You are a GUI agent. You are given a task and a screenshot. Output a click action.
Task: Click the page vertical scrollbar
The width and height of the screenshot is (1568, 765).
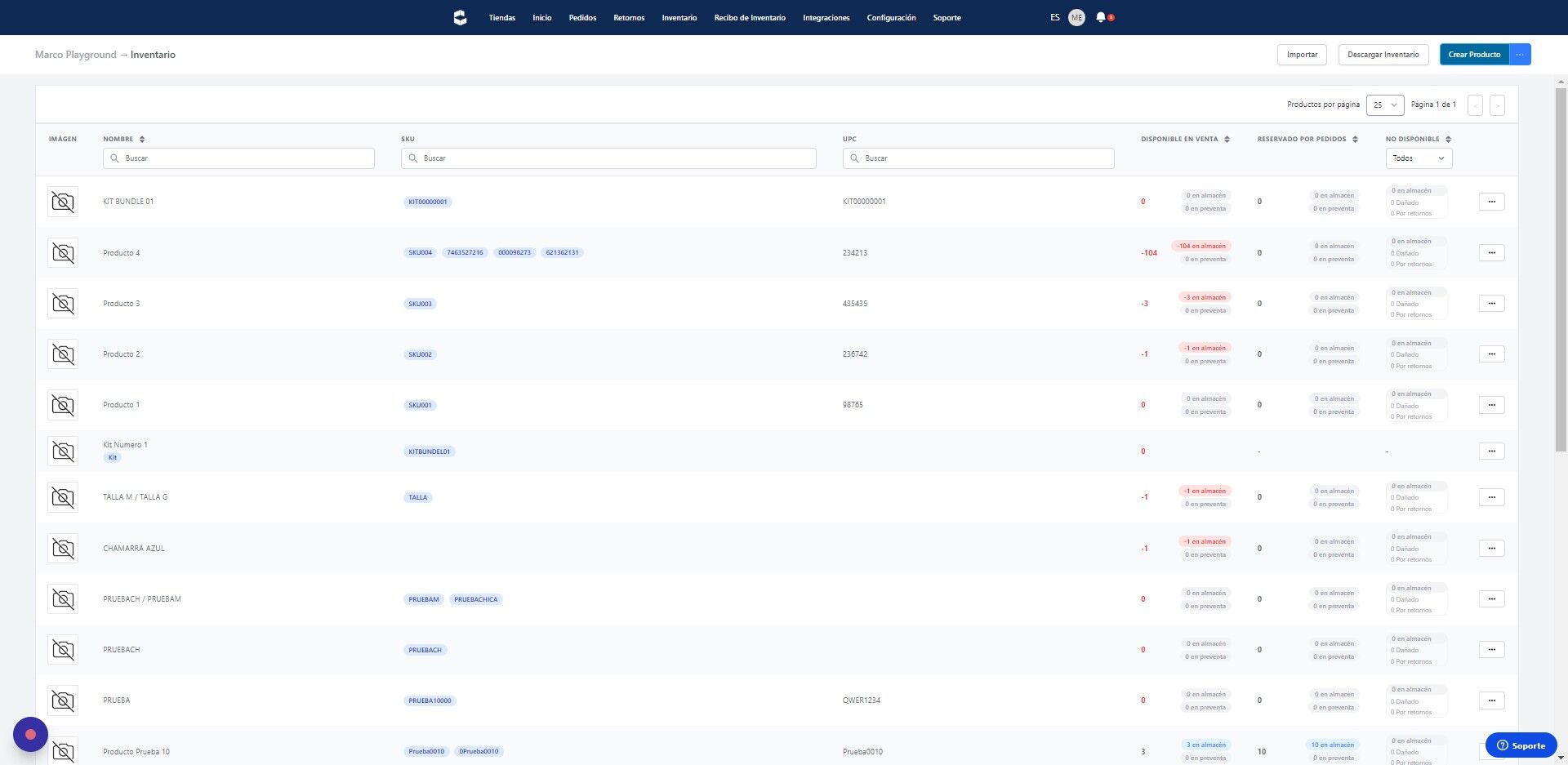tap(1561, 269)
